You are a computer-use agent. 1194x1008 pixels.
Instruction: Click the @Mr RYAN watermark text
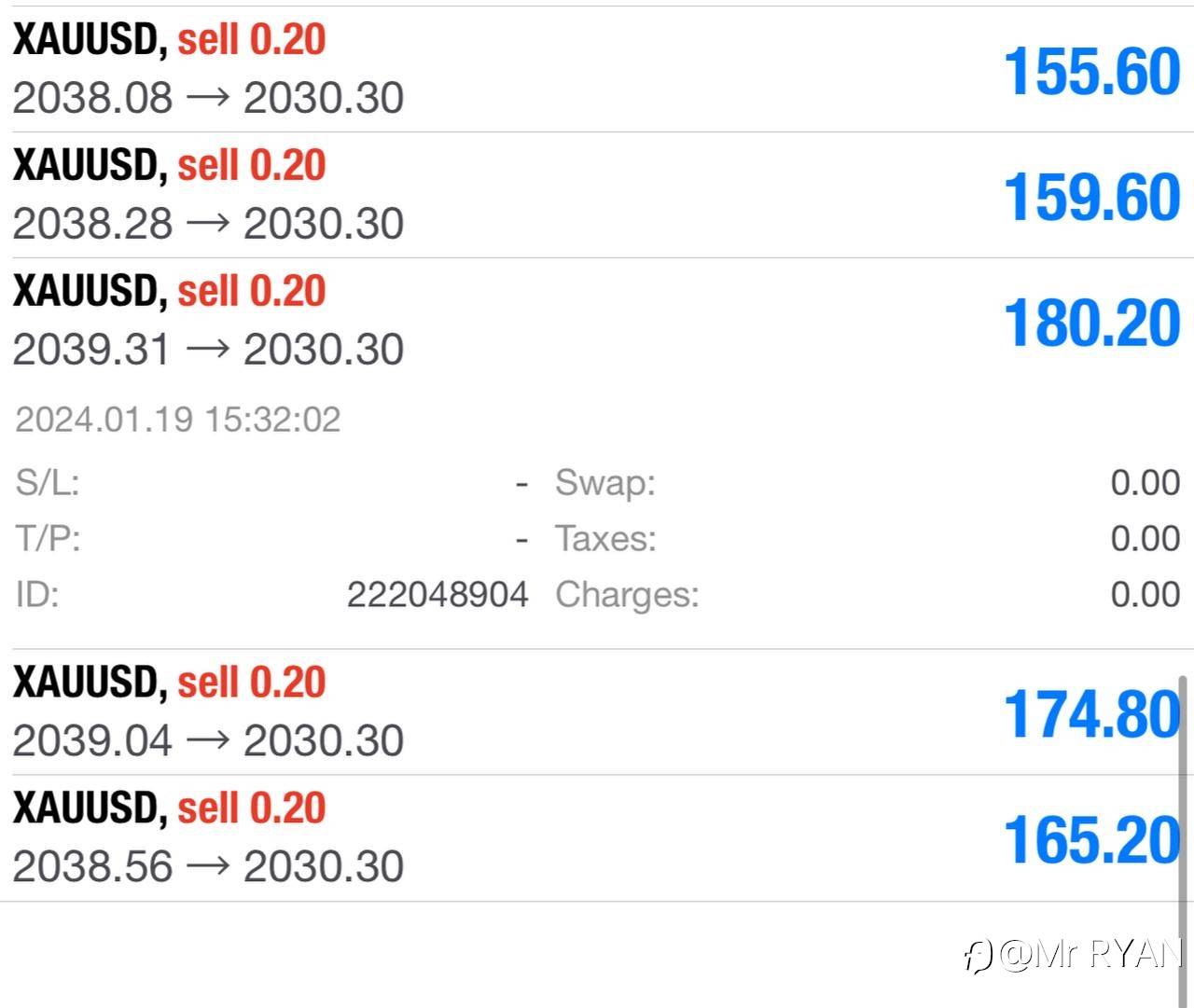click(1090, 954)
